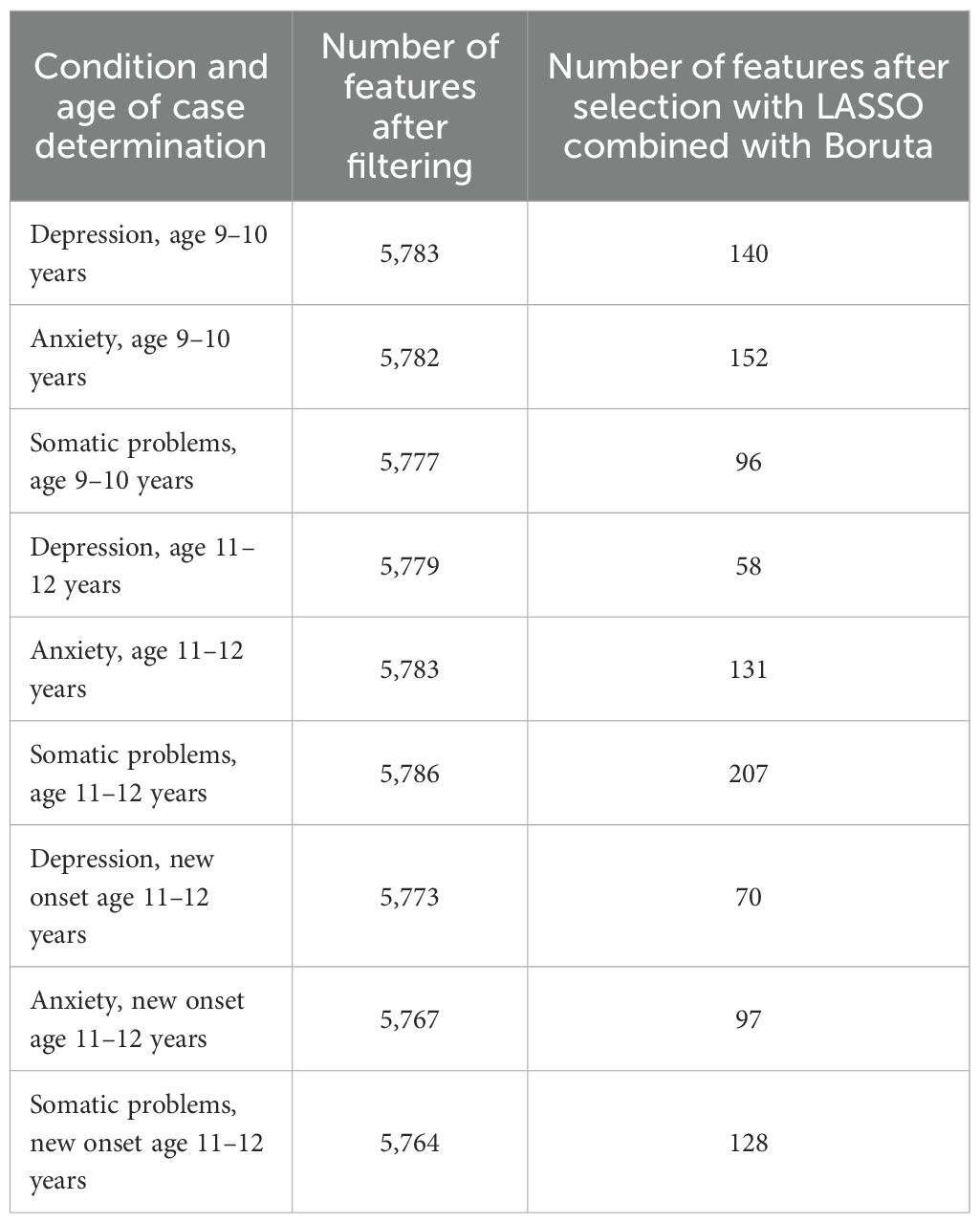Click 'Somatic problems, age 11–12 years' row label
980x1223 pixels.
tap(133, 774)
